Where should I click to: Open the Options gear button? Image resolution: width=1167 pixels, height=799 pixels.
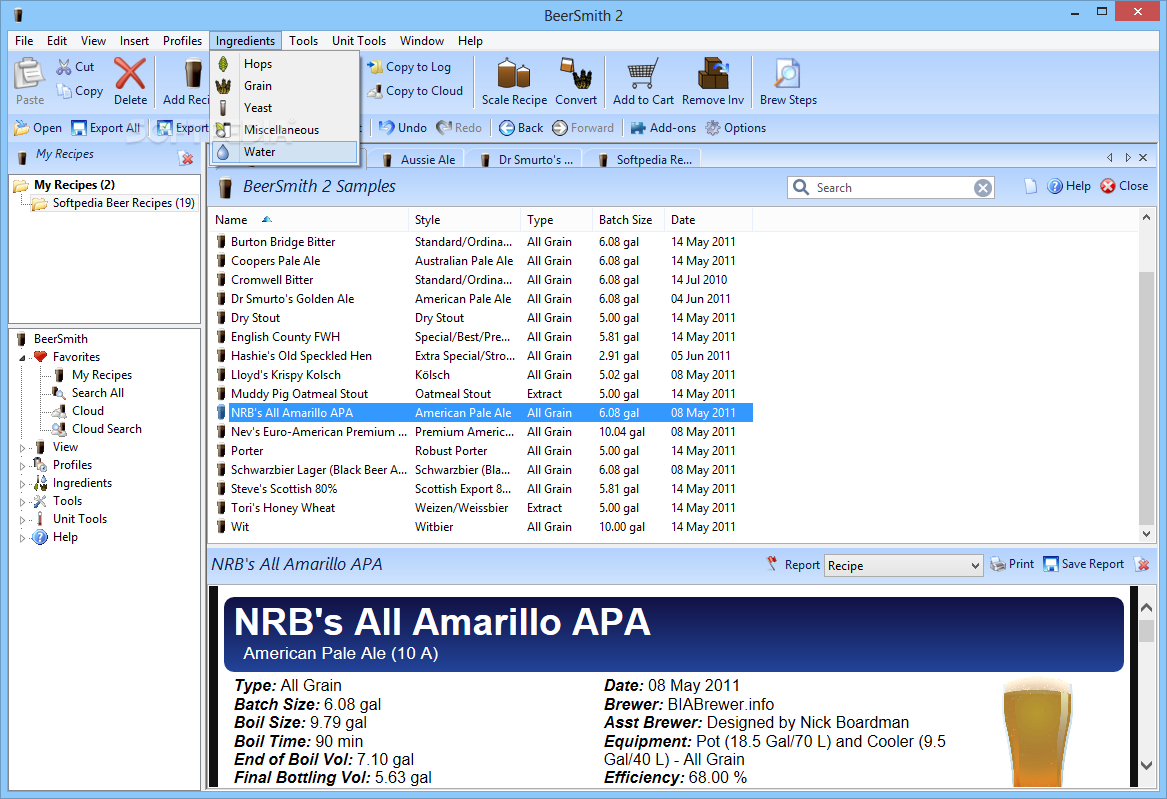(735, 128)
